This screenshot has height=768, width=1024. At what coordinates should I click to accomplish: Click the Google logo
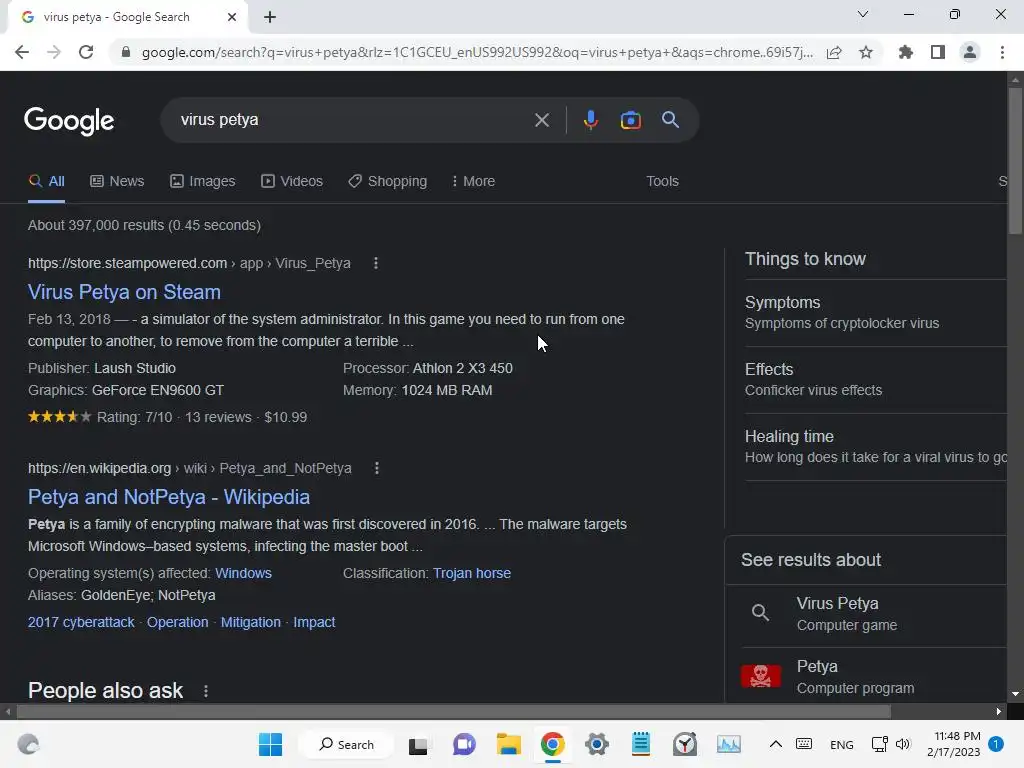(x=69, y=121)
